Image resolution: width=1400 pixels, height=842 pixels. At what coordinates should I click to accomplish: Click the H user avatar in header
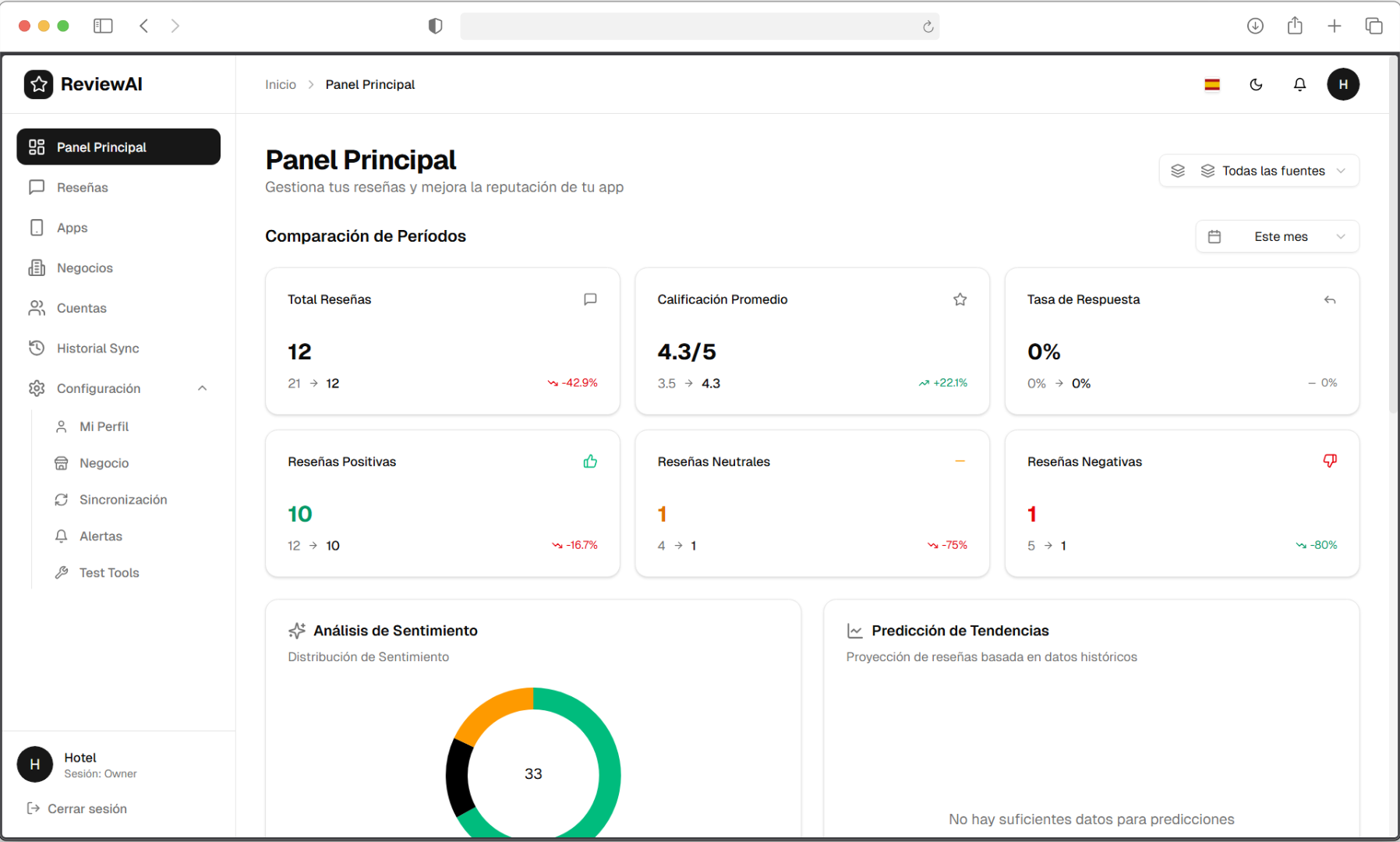tap(1342, 84)
